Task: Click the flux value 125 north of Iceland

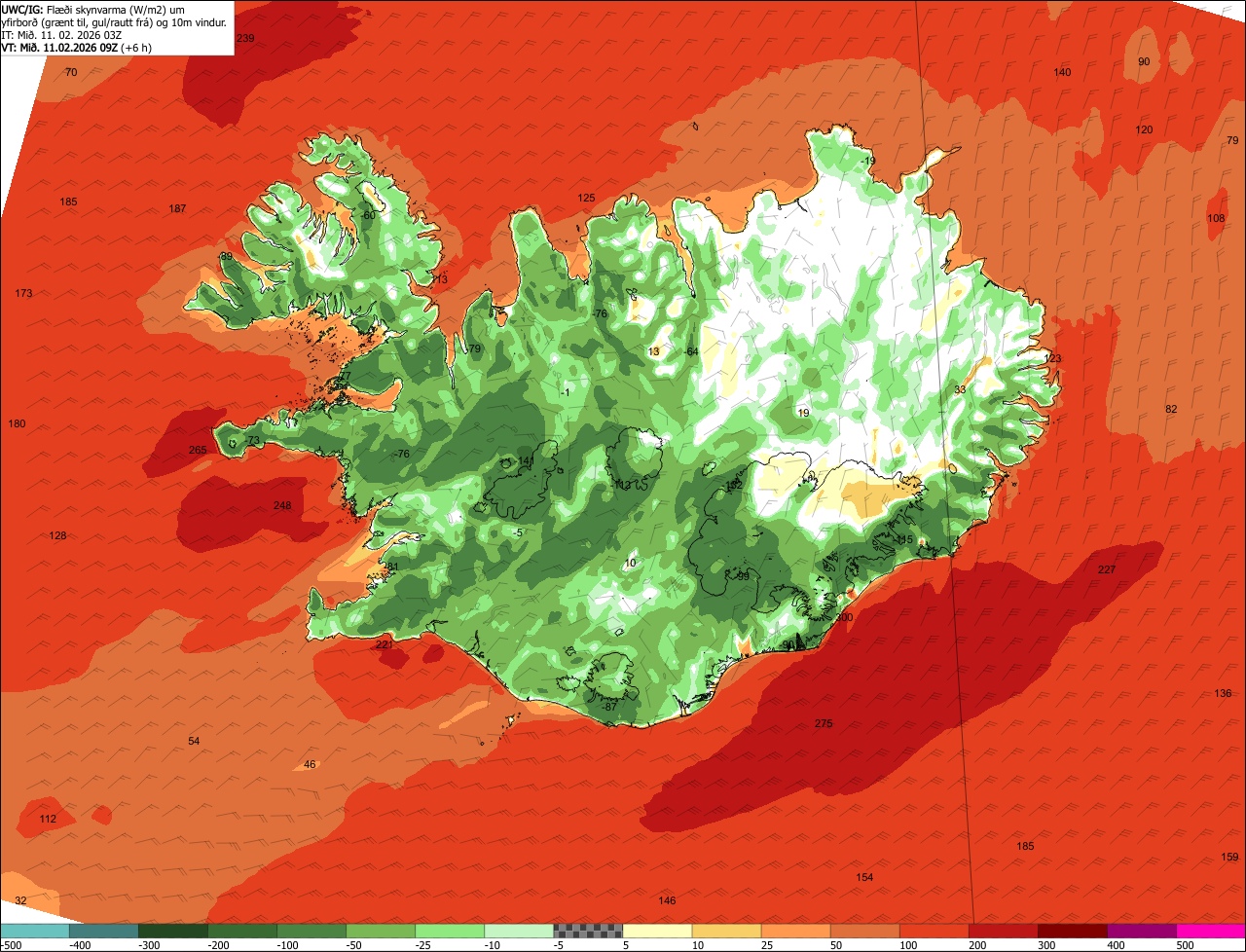Action: pos(586,198)
